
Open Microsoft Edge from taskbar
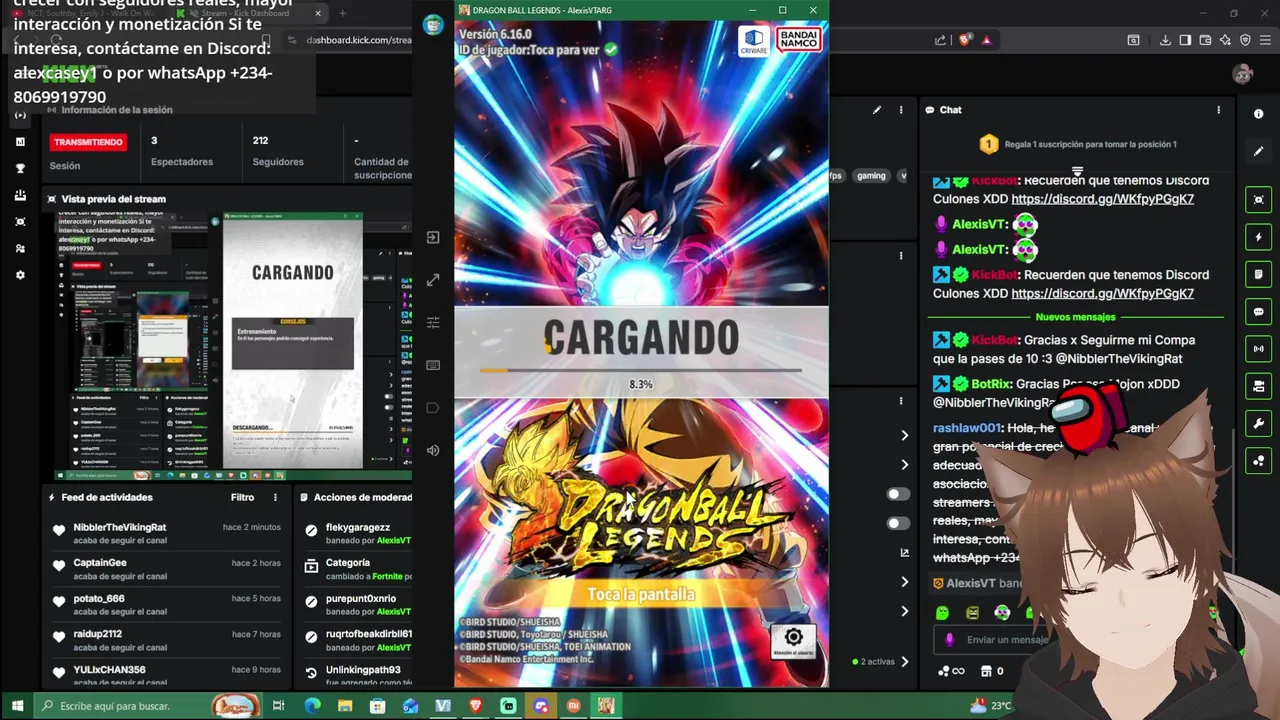[x=312, y=706]
